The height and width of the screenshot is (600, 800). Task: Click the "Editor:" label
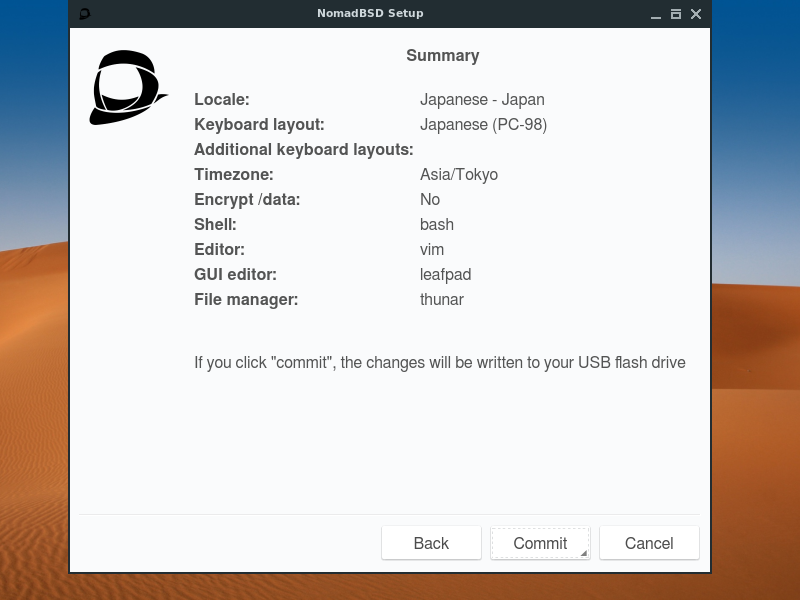tap(219, 249)
